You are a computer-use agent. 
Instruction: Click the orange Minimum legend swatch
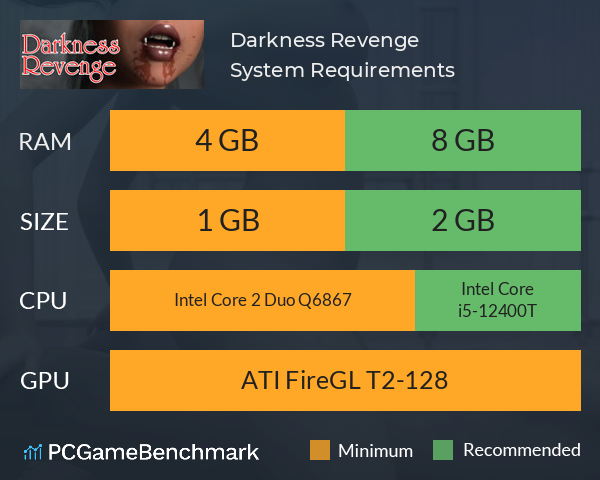click(x=320, y=450)
